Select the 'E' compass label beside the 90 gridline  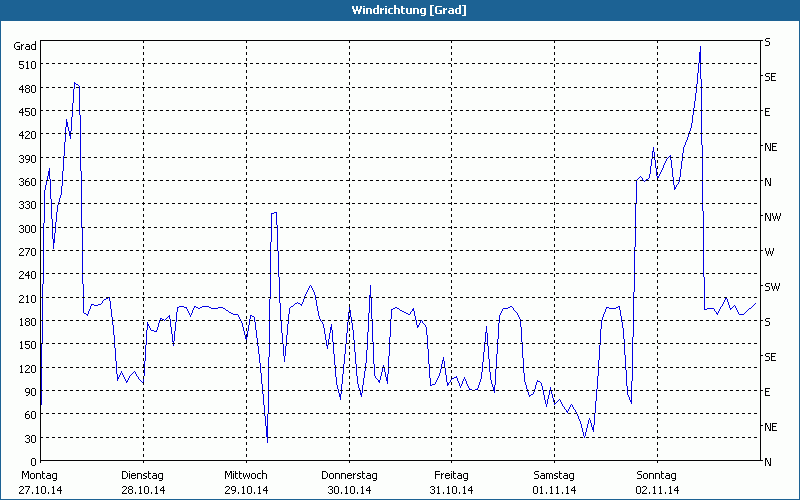tap(767, 392)
